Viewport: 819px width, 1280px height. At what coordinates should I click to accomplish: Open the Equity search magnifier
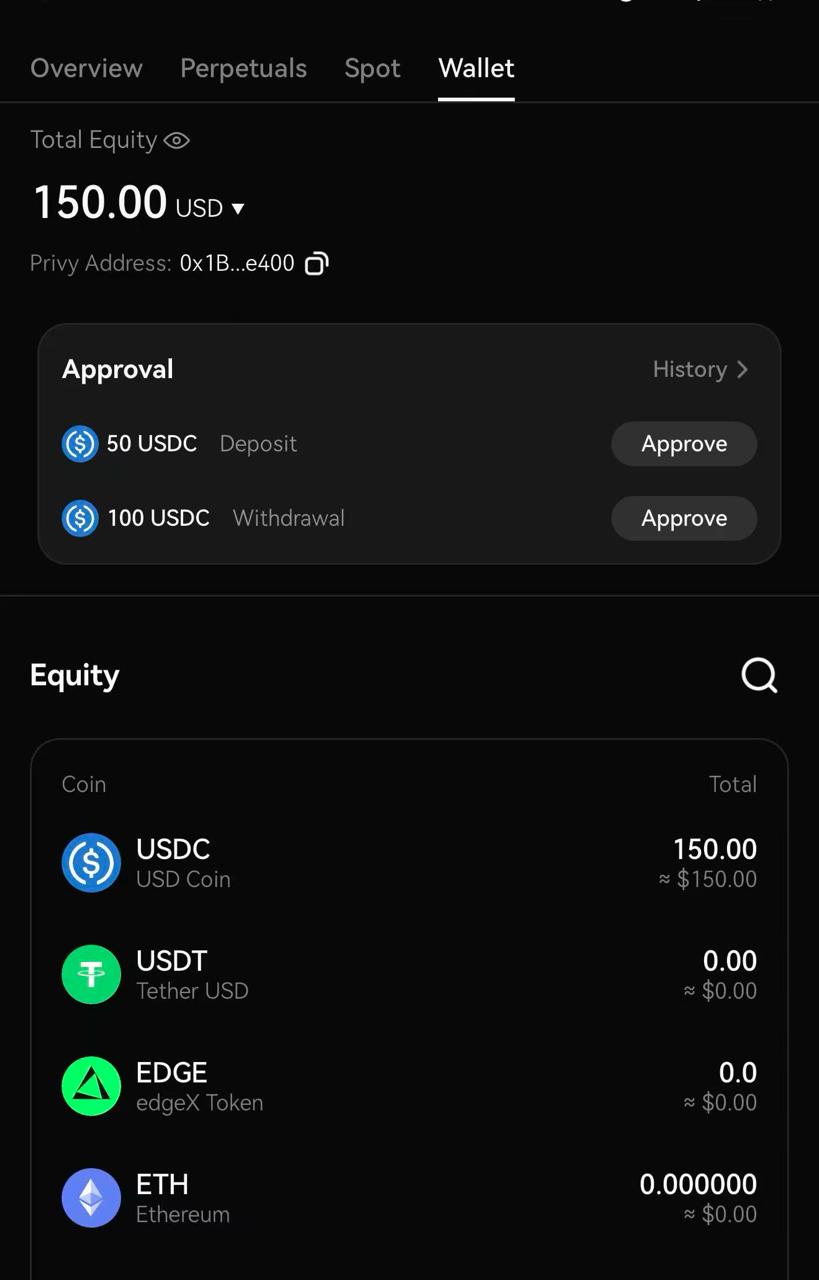tap(759, 675)
